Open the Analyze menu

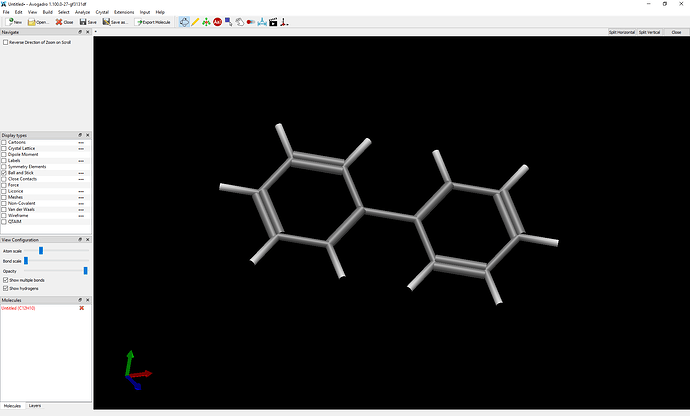click(82, 12)
